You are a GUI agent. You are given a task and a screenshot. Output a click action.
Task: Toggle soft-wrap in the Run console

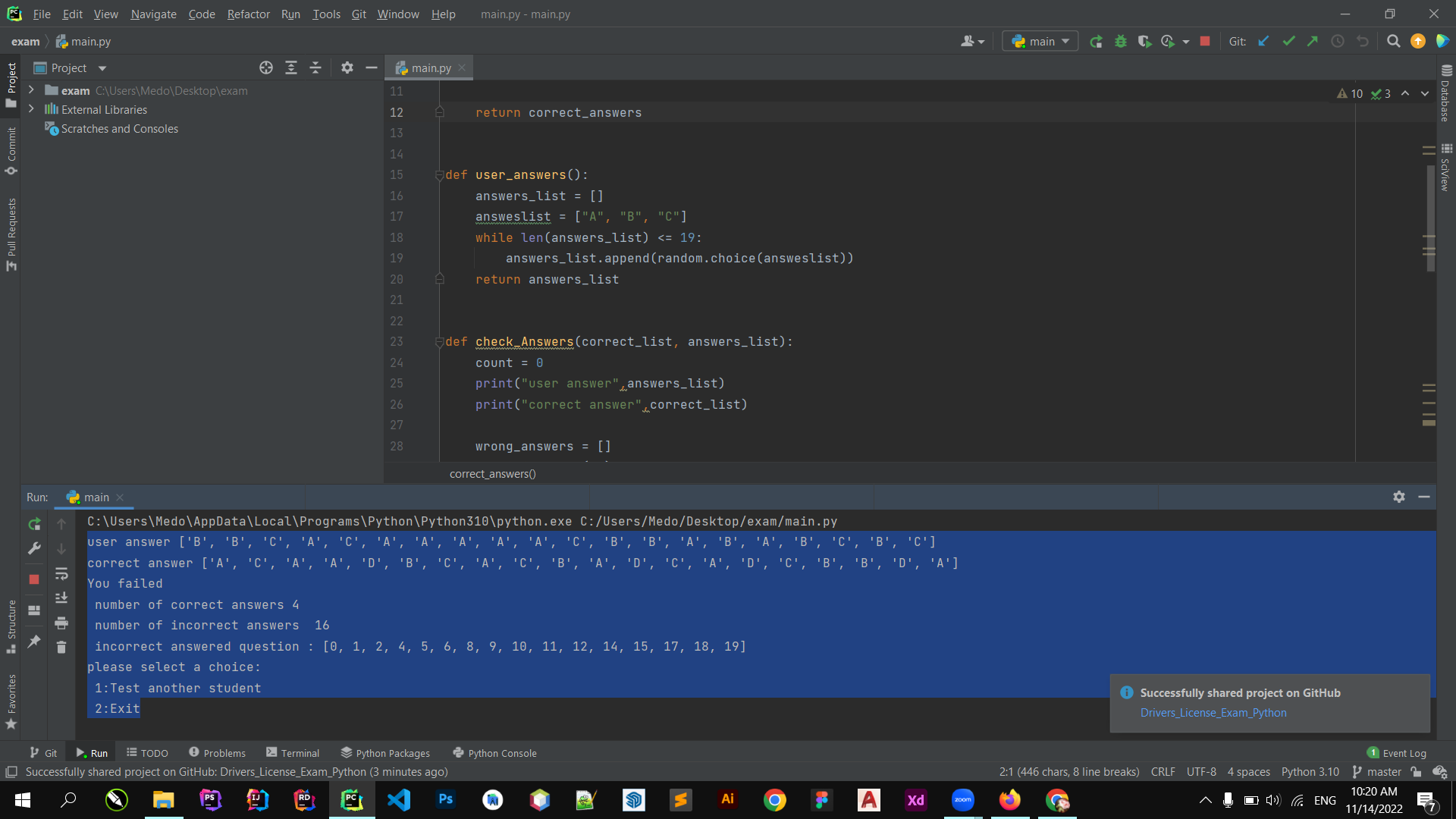click(x=61, y=574)
